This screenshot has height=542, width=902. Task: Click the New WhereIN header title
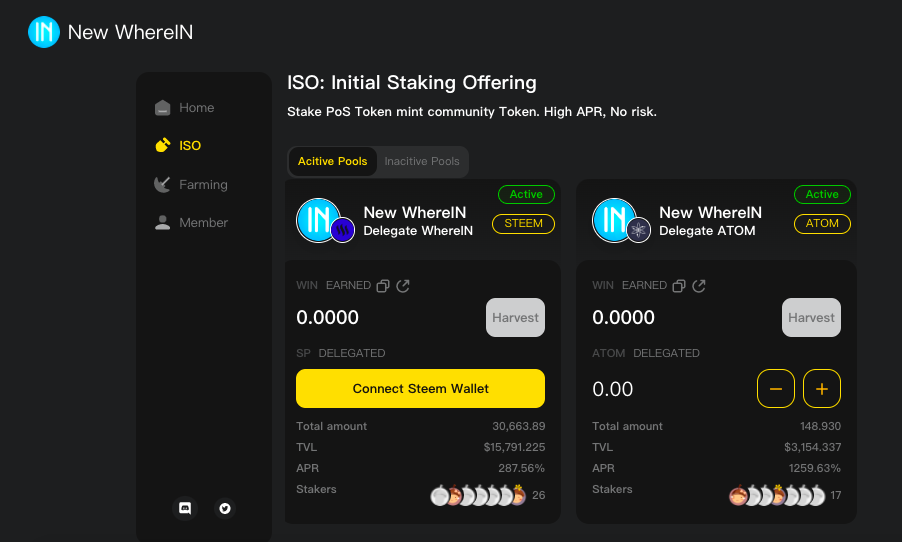click(x=131, y=32)
